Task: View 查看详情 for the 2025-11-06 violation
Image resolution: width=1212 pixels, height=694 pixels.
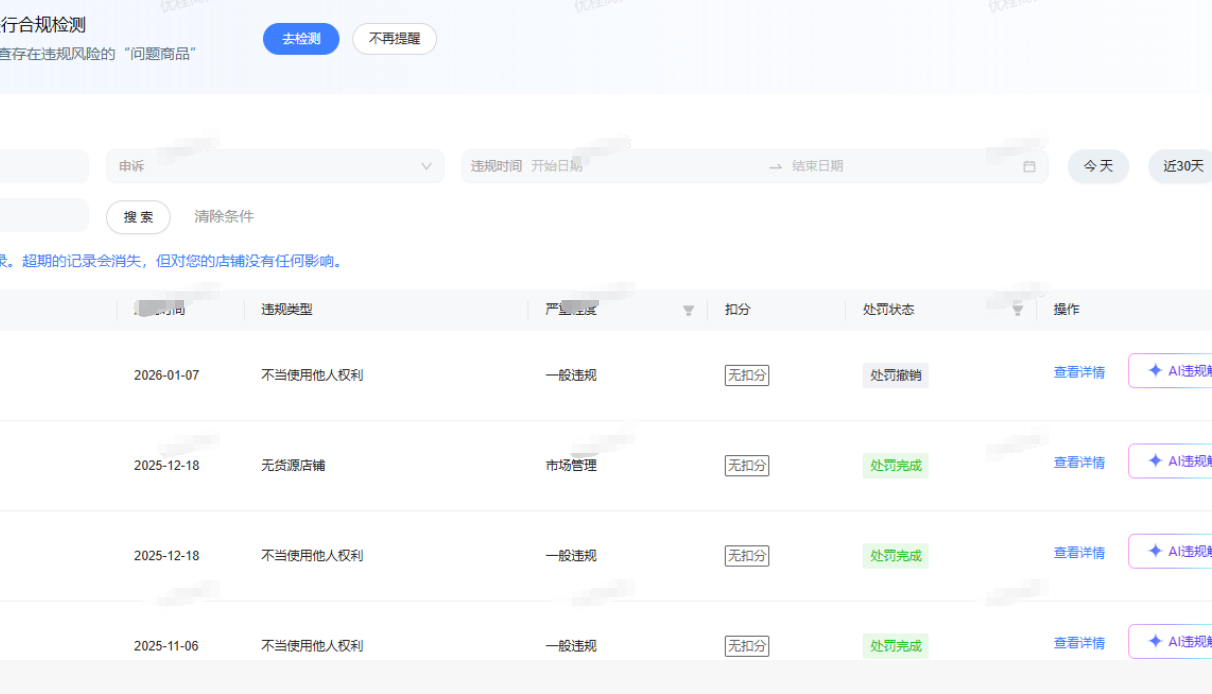Action: pyautogui.click(x=1079, y=643)
